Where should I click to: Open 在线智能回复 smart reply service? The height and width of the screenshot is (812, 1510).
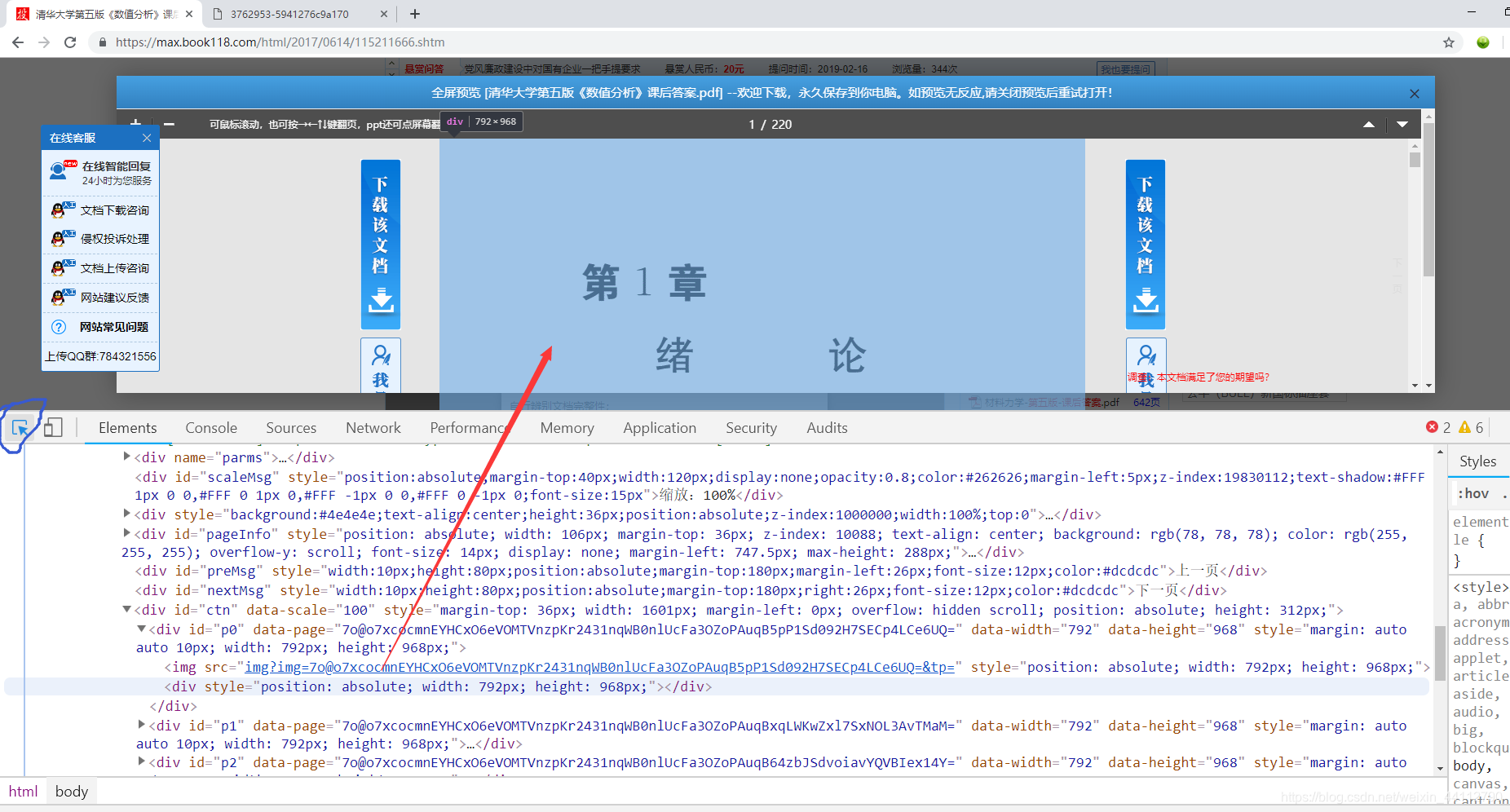tap(100, 172)
